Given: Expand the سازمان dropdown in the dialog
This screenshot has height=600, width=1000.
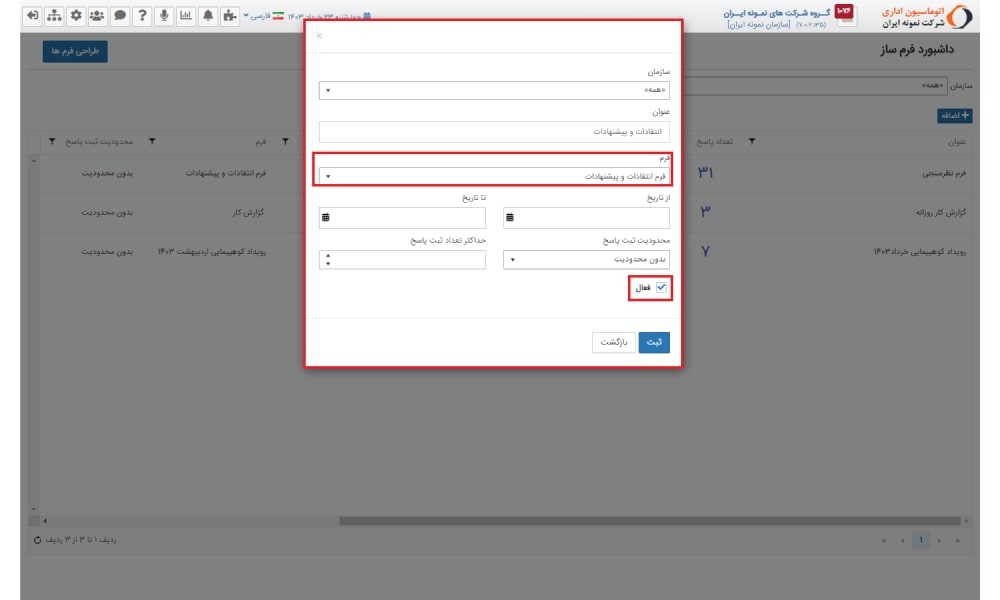Looking at the screenshot, I should (x=494, y=91).
